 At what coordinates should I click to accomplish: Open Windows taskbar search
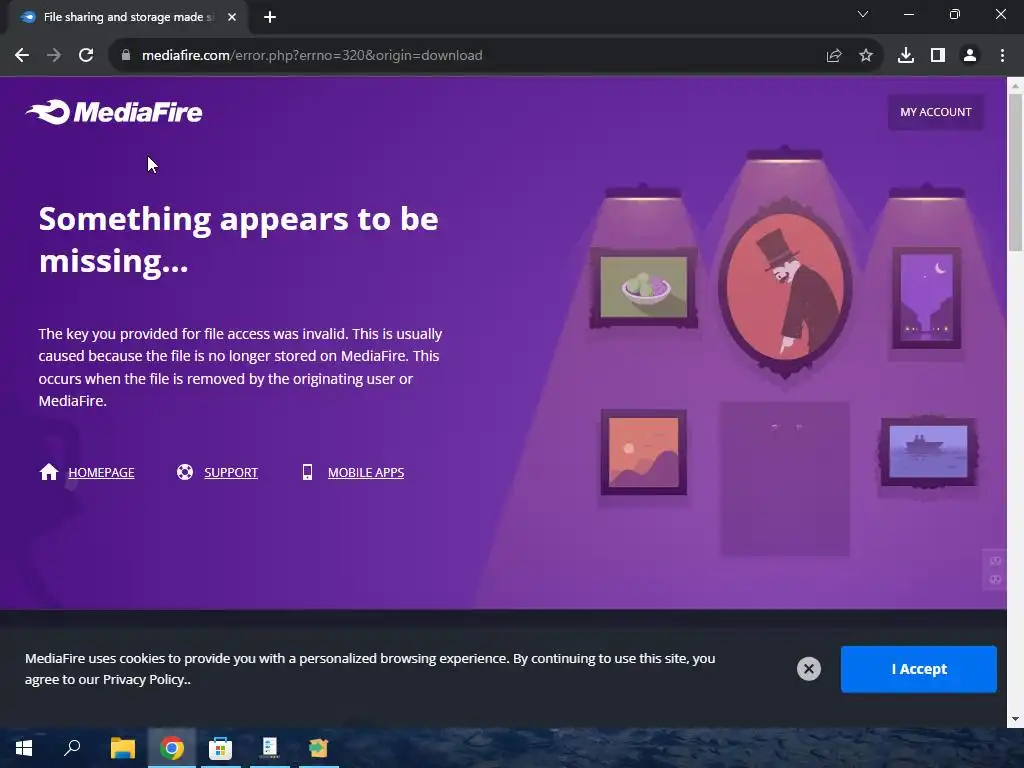72,748
